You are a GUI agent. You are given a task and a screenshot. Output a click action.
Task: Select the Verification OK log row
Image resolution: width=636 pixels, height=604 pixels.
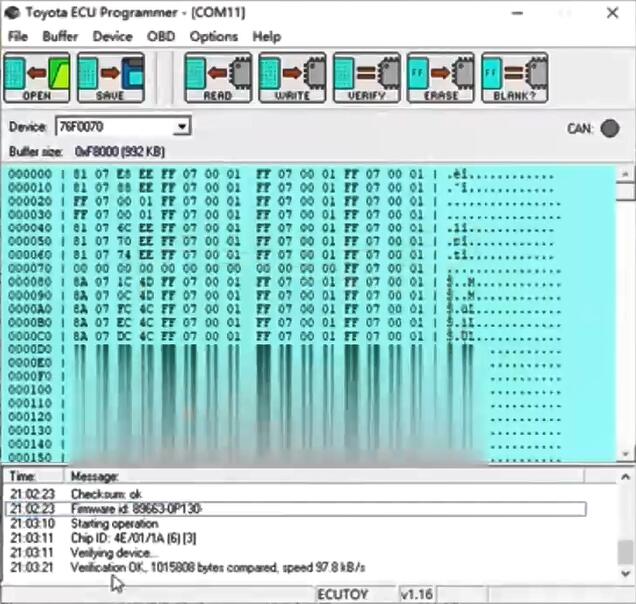[x=296, y=567]
